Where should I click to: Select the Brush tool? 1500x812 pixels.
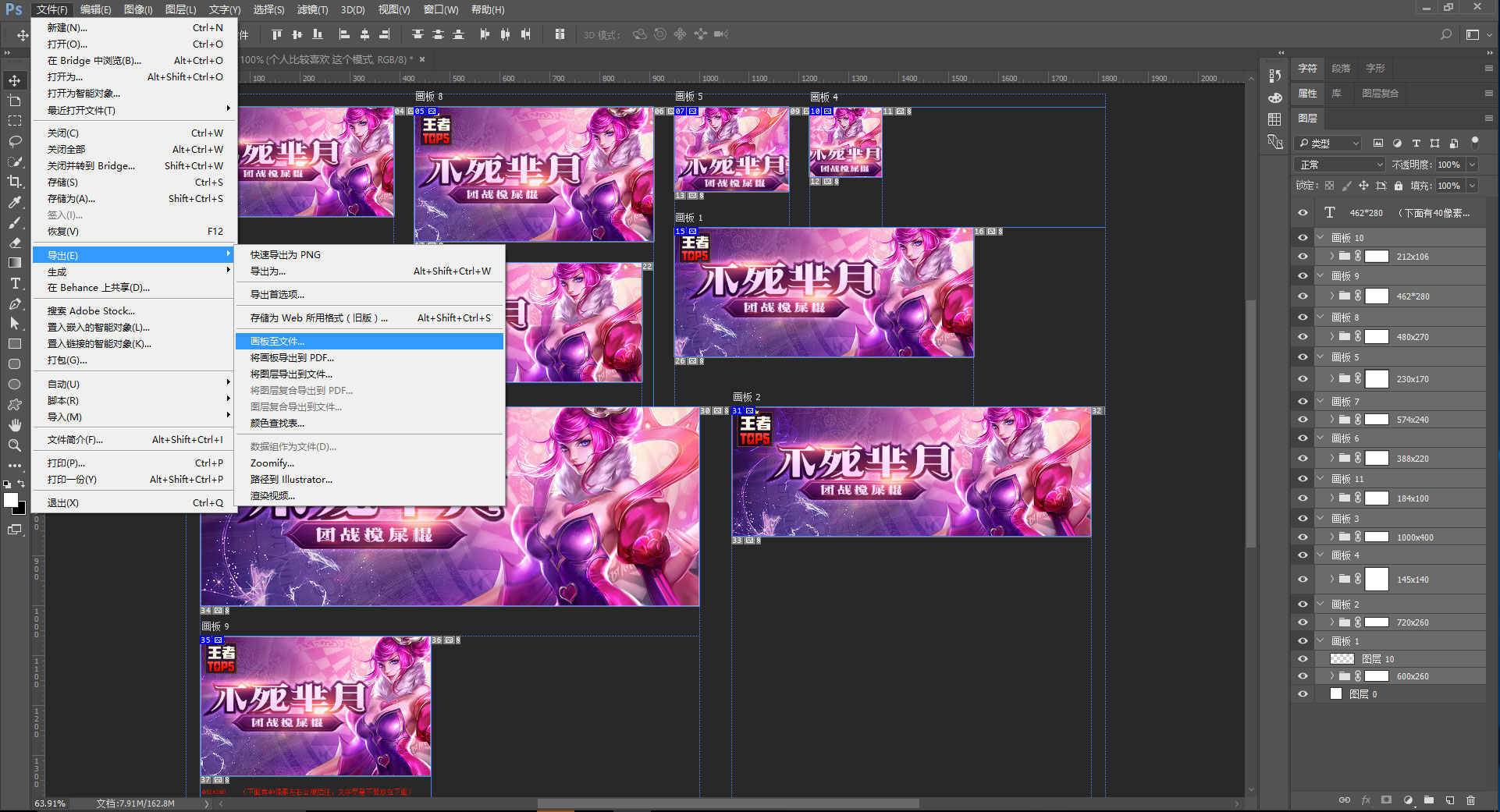[15, 222]
